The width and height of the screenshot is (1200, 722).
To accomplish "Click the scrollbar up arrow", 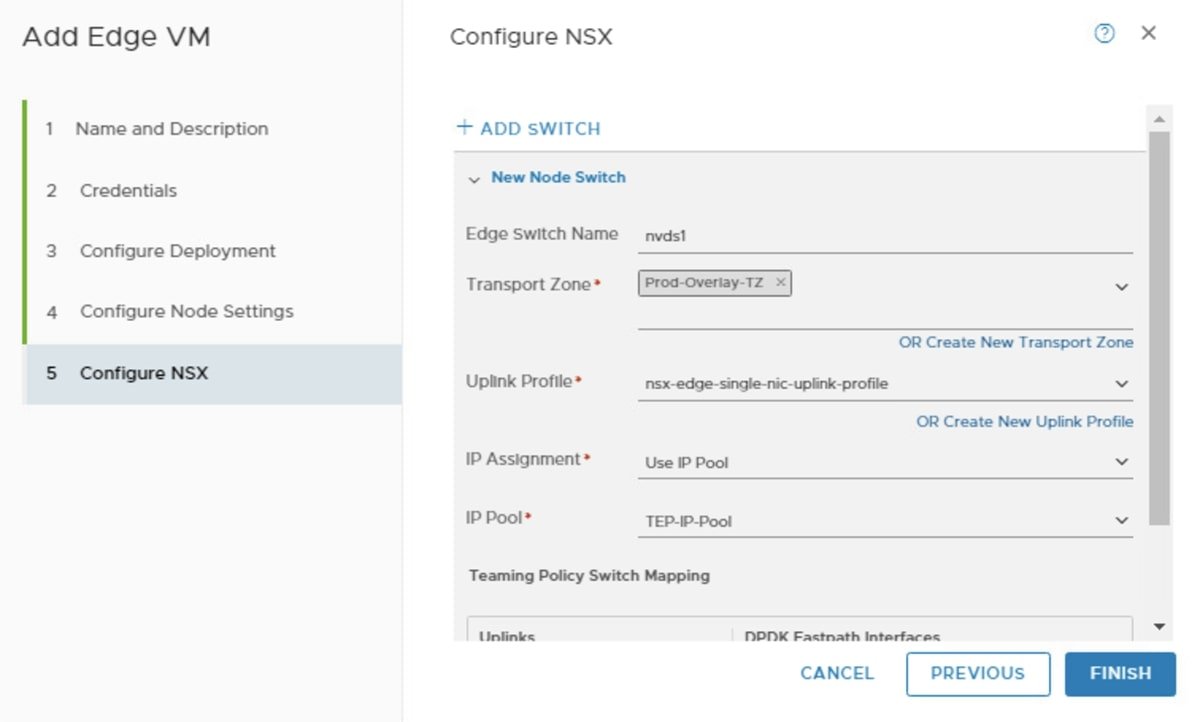I will pyautogui.click(x=1160, y=117).
